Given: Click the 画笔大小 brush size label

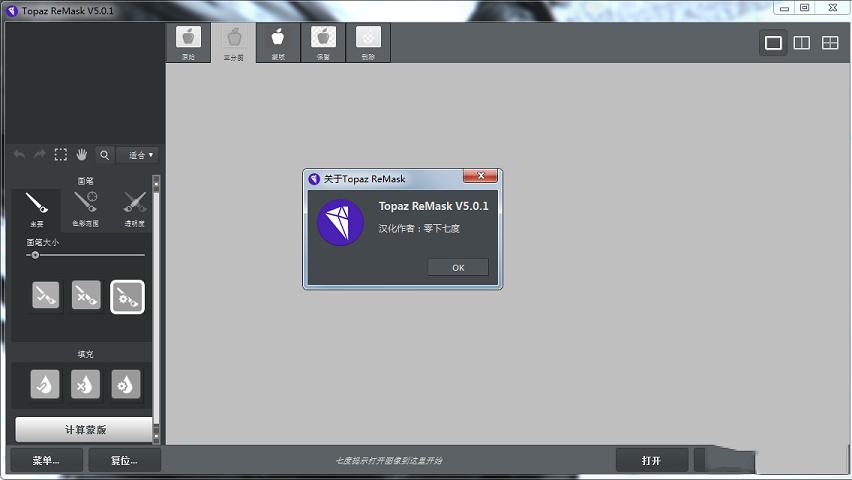Looking at the screenshot, I should tap(42, 242).
